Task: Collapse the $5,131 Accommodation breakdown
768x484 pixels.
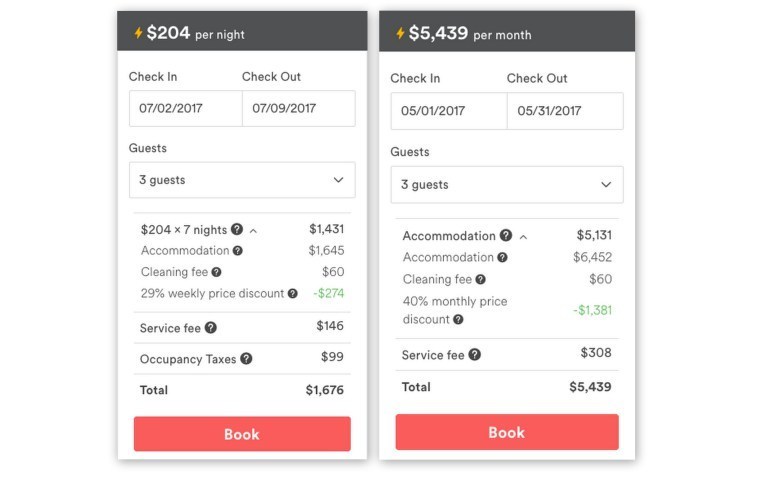Action: point(523,237)
